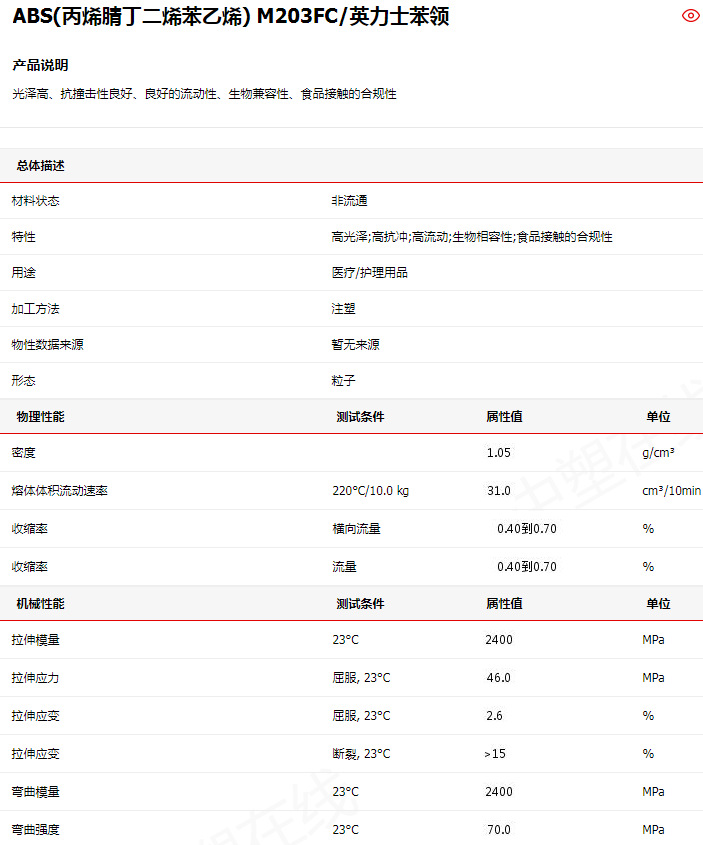This screenshot has height=845, width=703.
Task: Select the product title ABS M203FC
Action: tap(231, 16)
